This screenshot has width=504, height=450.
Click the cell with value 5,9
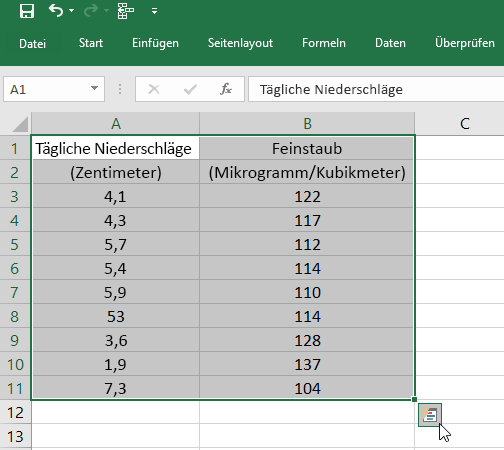[116, 292]
